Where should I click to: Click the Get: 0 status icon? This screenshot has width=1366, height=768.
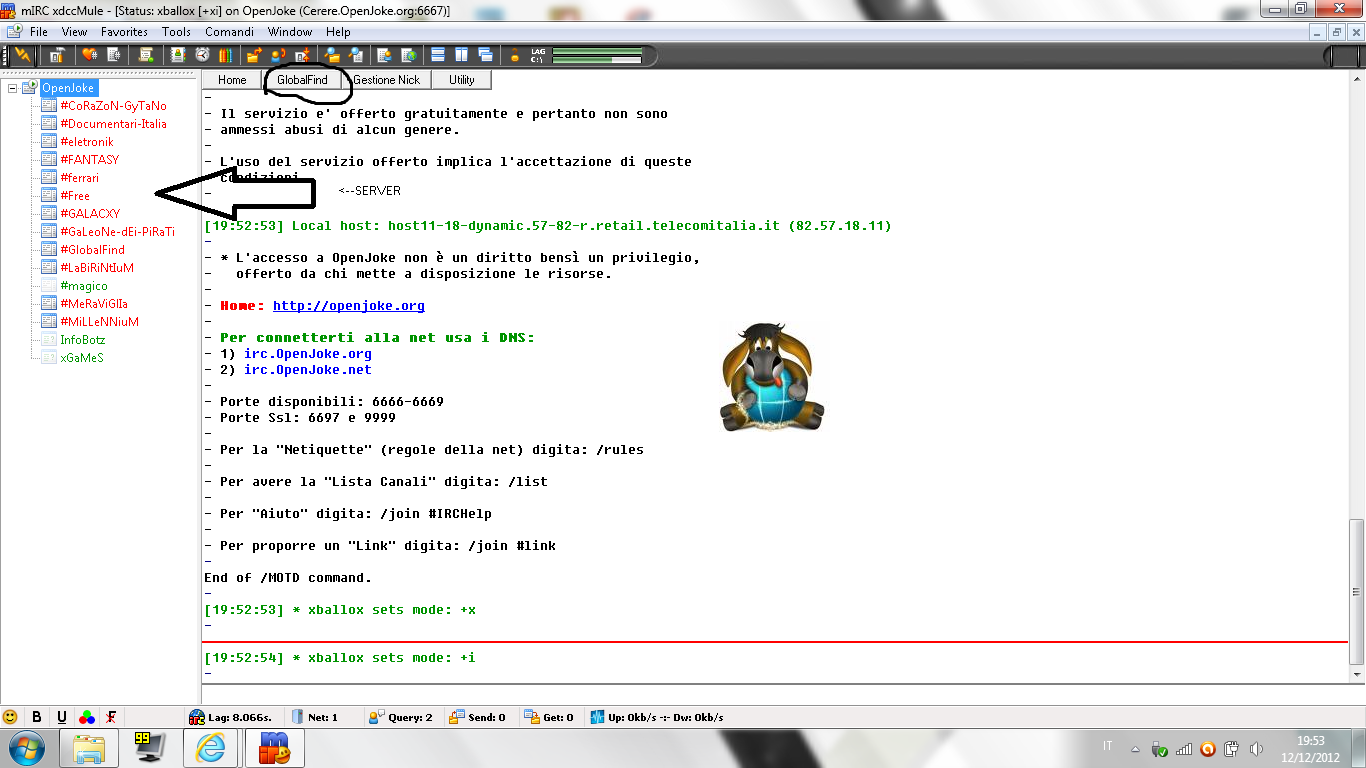(x=531, y=717)
